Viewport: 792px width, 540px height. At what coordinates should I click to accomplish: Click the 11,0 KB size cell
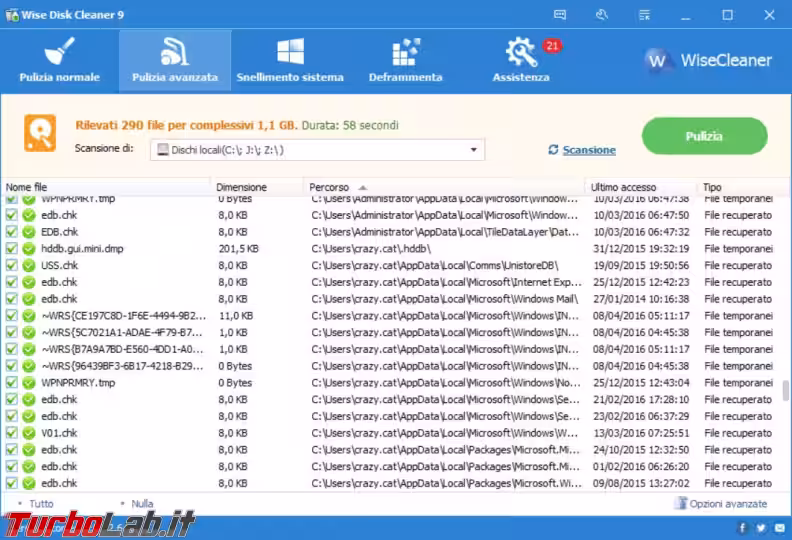coord(236,316)
